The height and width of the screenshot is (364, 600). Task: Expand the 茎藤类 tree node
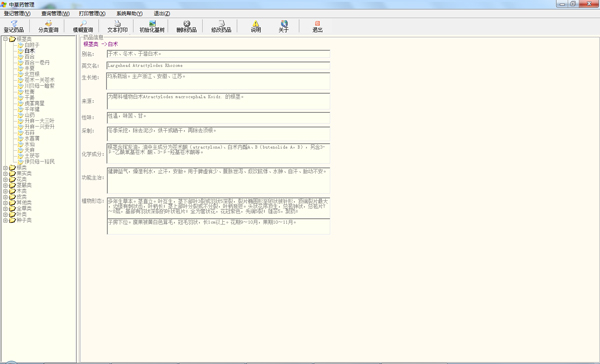tap(5, 185)
